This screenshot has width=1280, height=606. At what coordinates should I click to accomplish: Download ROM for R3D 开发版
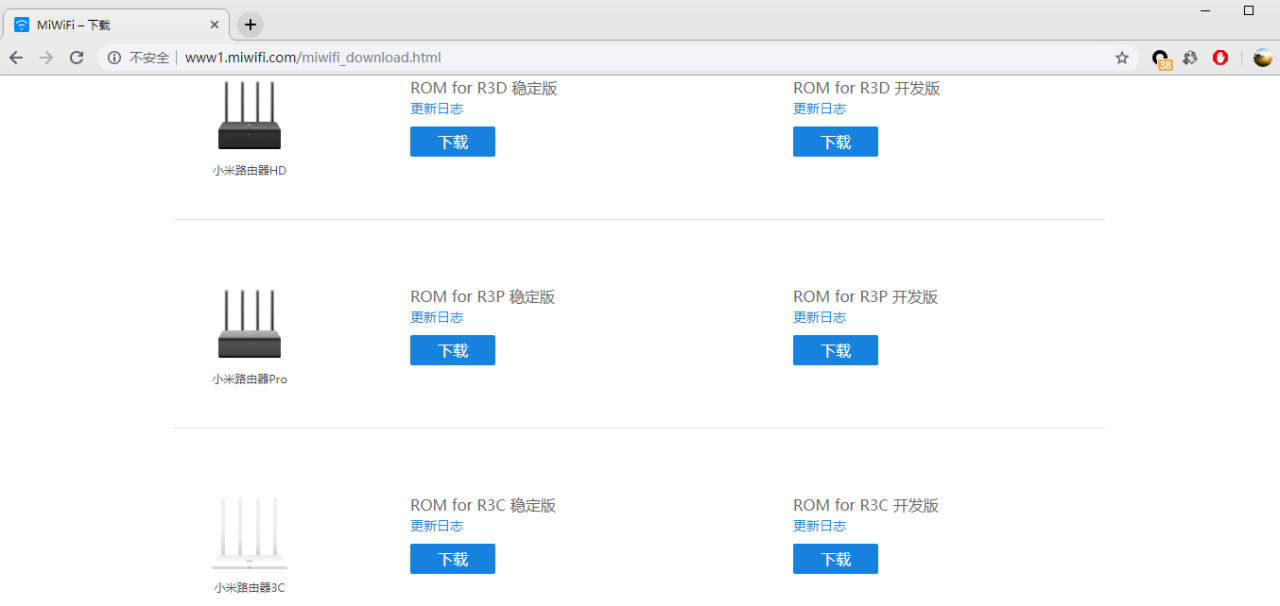click(835, 142)
